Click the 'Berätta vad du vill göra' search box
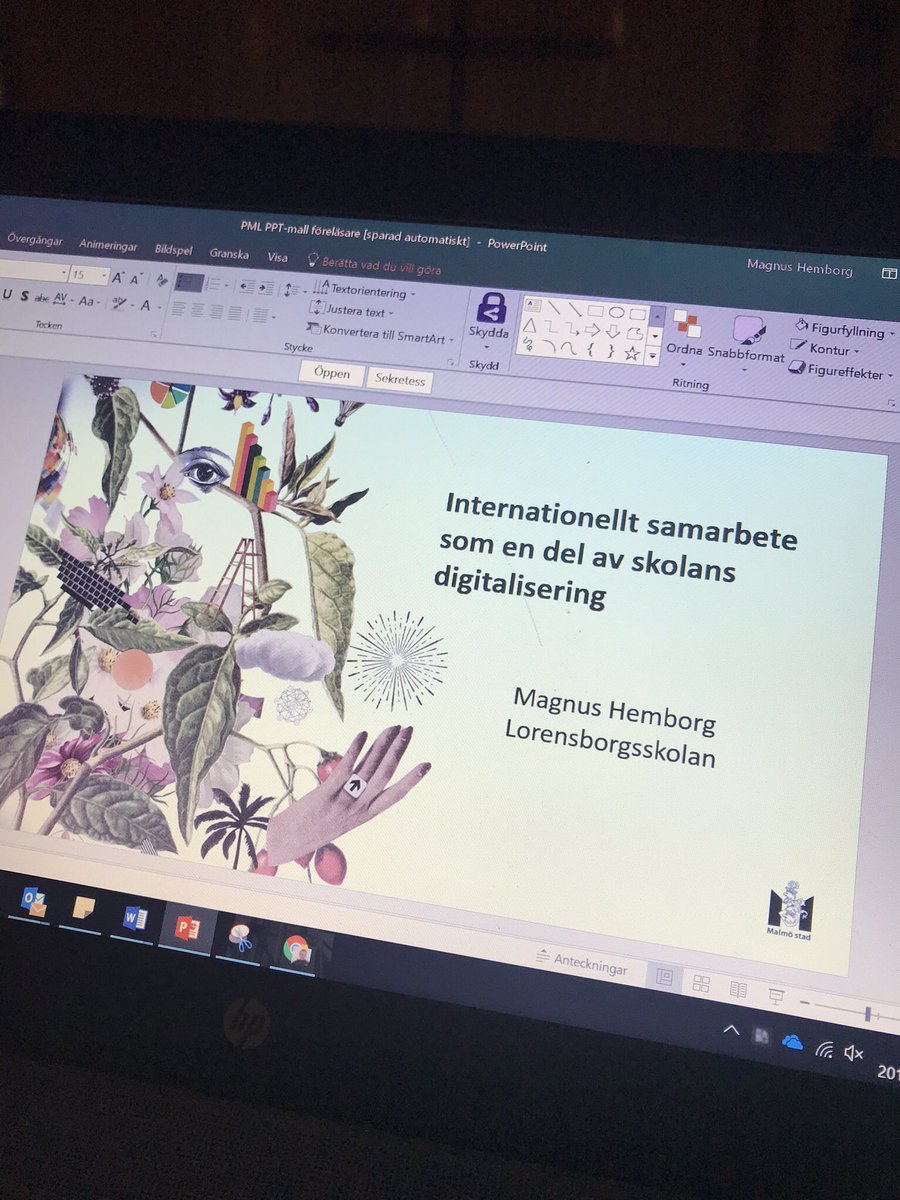This screenshot has width=900, height=1200. click(x=373, y=264)
